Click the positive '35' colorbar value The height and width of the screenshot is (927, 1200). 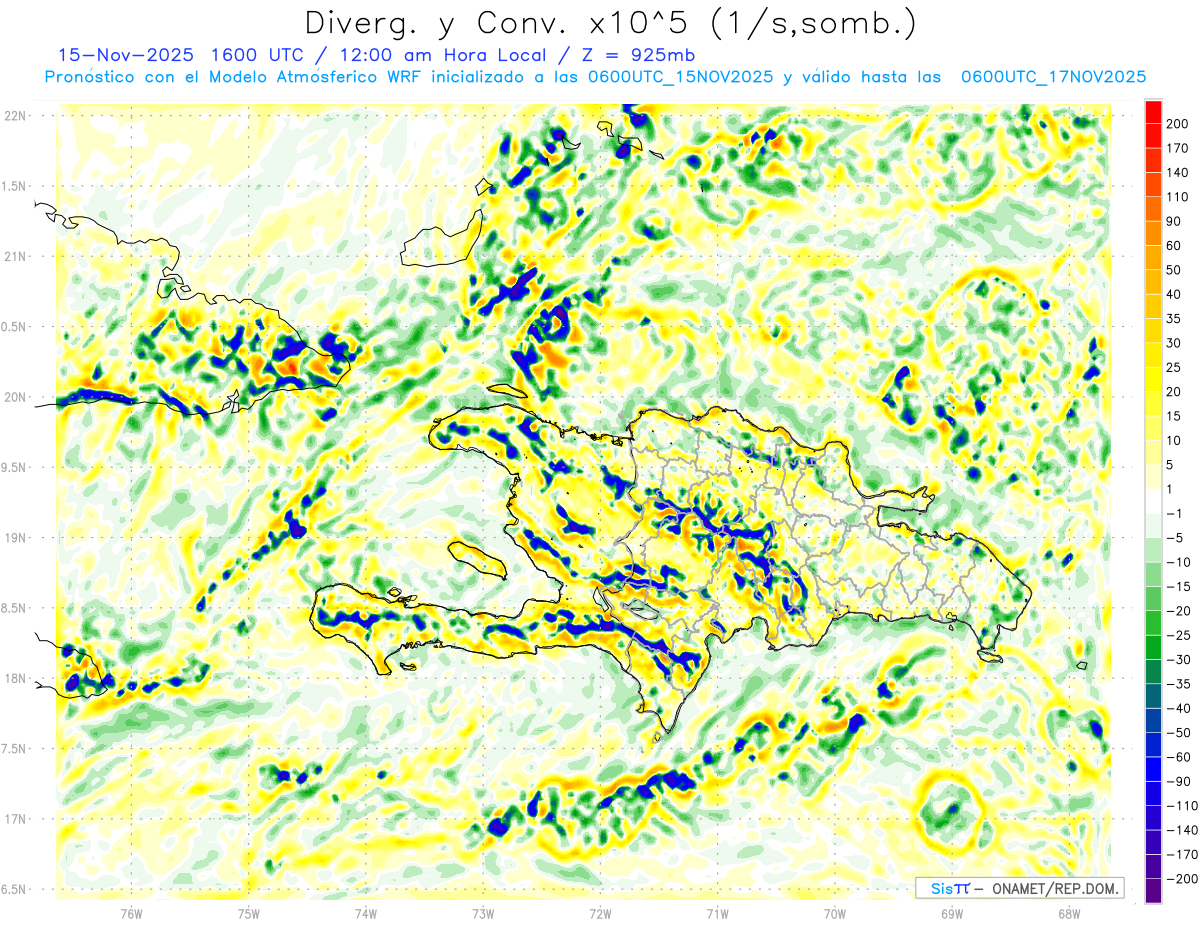coord(1174,319)
